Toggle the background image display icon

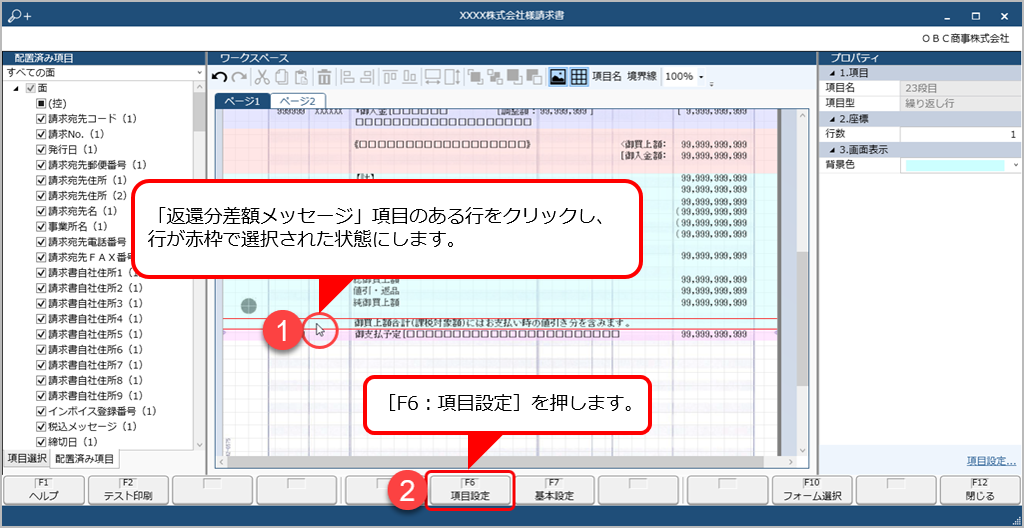point(558,77)
